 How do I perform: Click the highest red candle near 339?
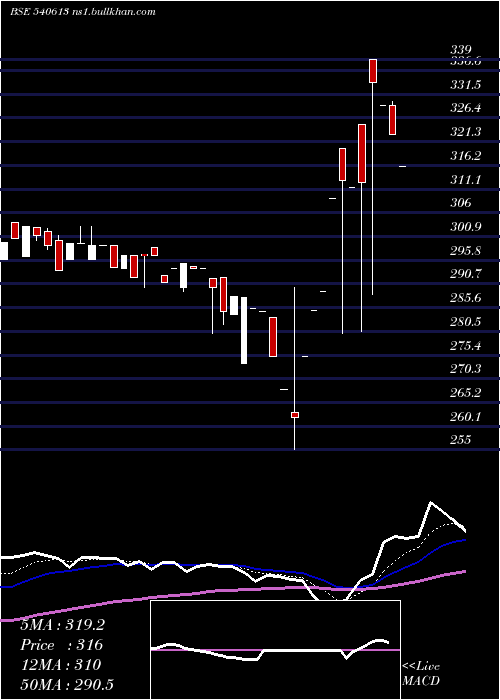point(373,71)
